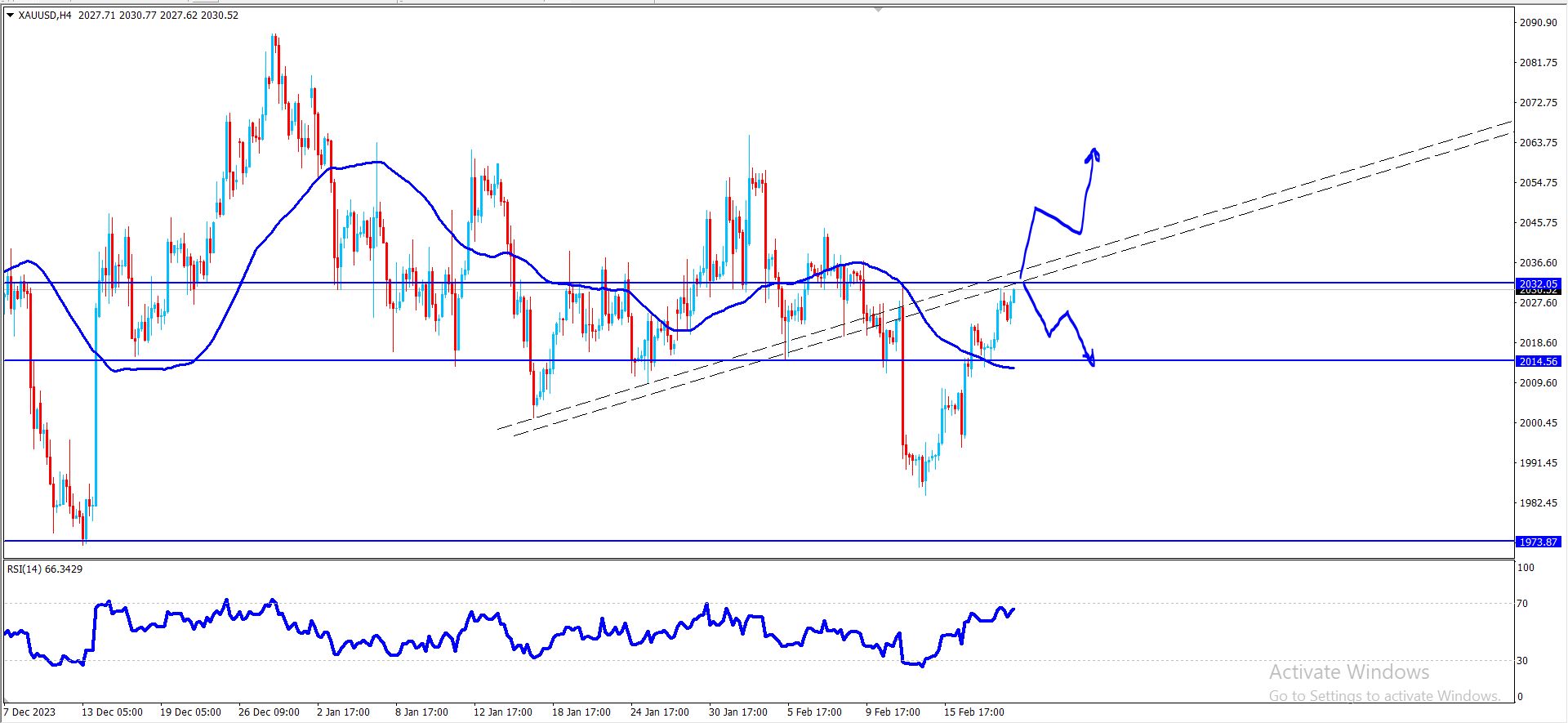1568x723 pixels.
Task: Click the RSI 70 level scale label
Action: pos(1522,604)
